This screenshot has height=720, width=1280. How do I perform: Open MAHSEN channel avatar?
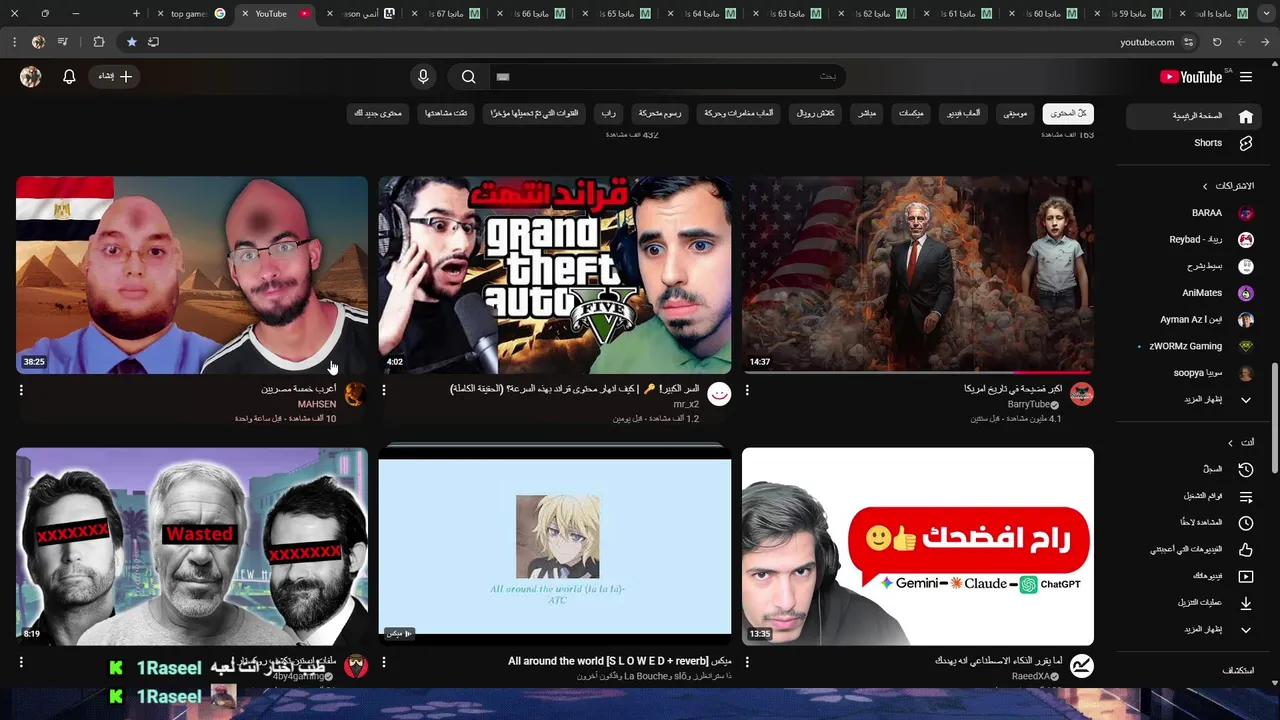355,394
